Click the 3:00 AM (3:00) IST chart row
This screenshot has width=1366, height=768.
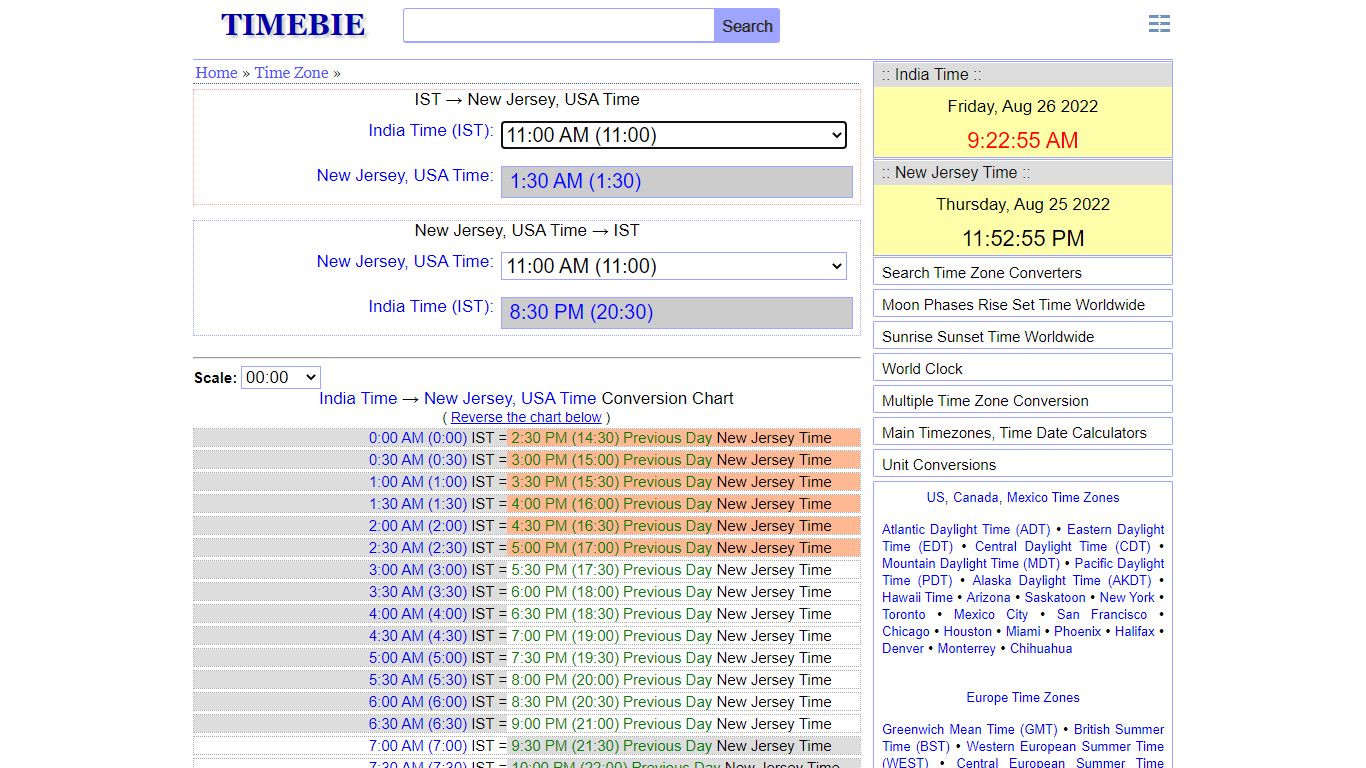point(527,570)
